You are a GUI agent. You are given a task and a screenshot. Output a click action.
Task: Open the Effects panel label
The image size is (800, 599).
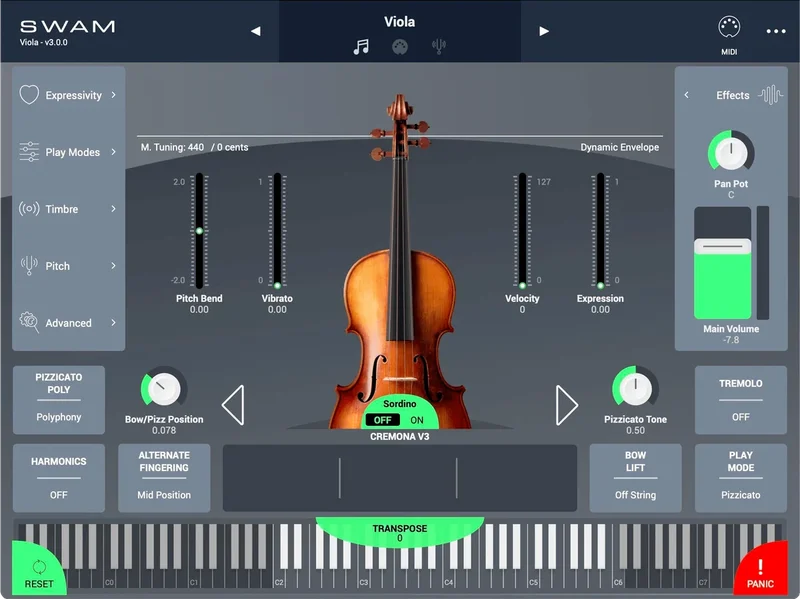coord(733,95)
